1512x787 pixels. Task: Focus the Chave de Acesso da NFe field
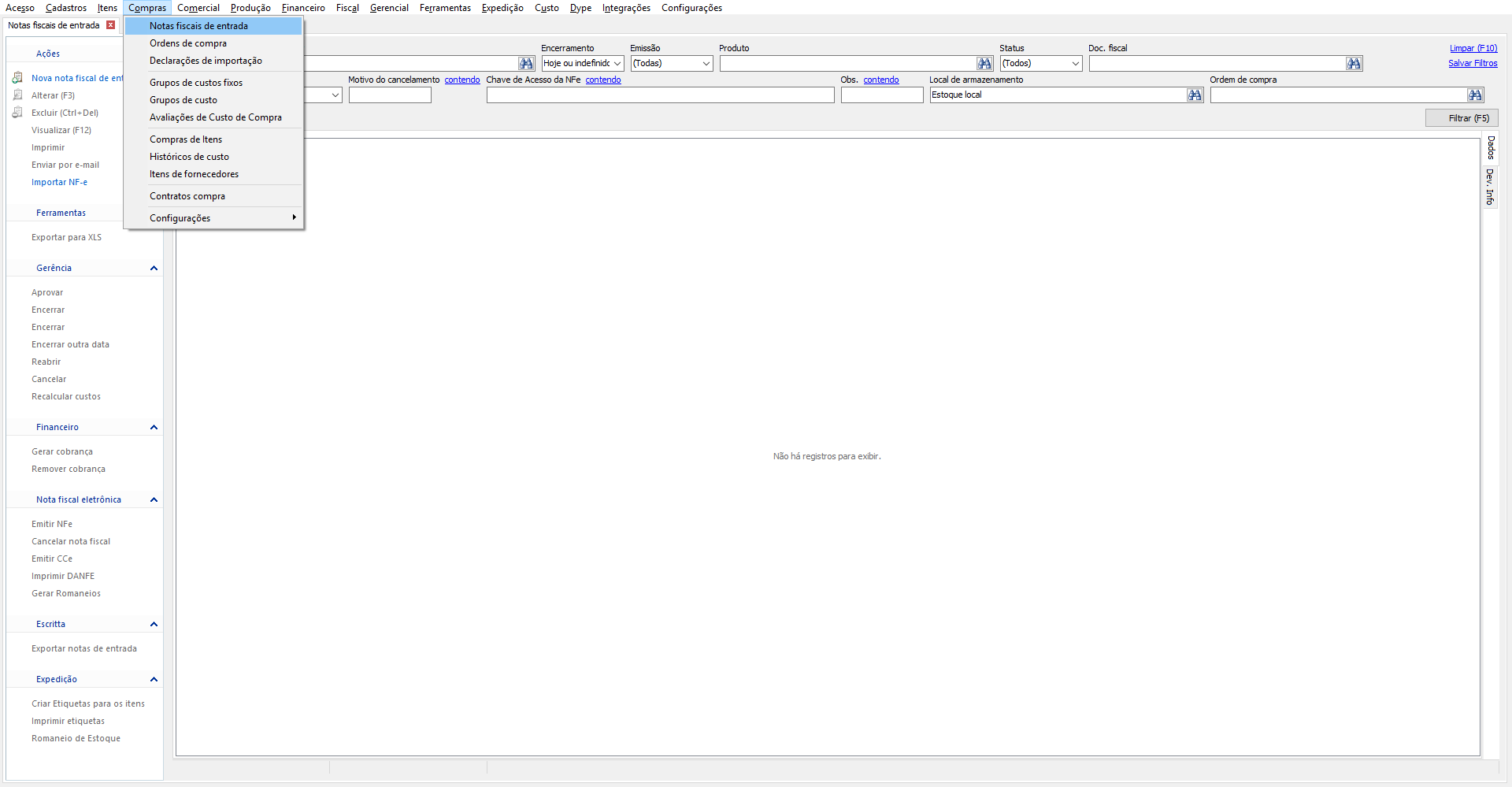point(660,95)
